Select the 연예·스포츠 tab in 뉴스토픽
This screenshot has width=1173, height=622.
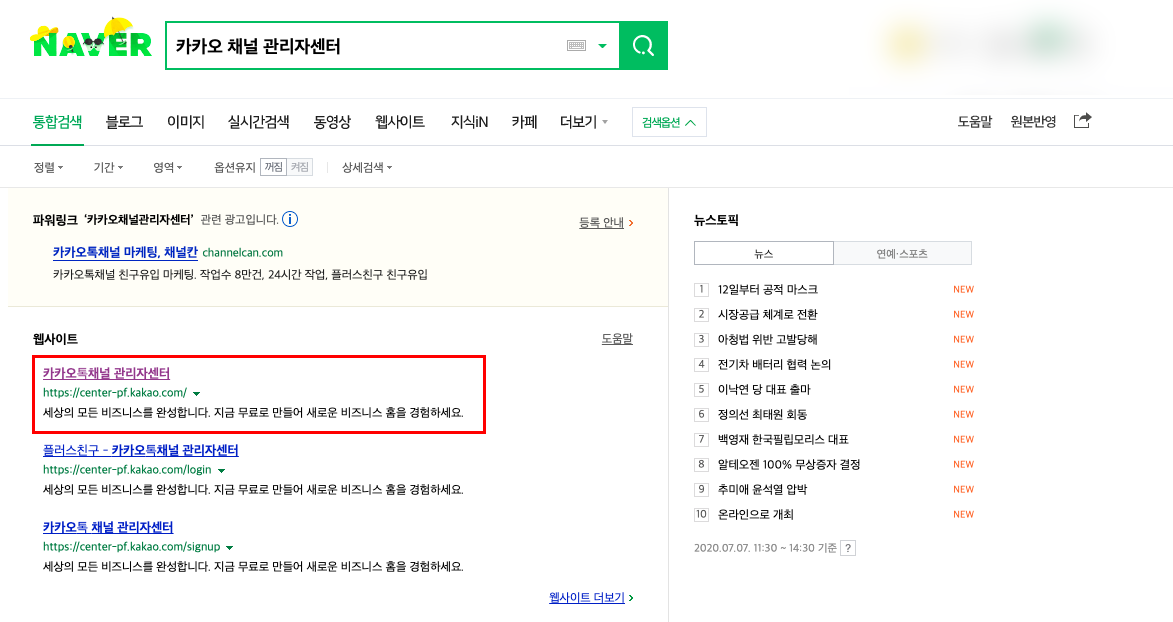[x=902, y=253]
